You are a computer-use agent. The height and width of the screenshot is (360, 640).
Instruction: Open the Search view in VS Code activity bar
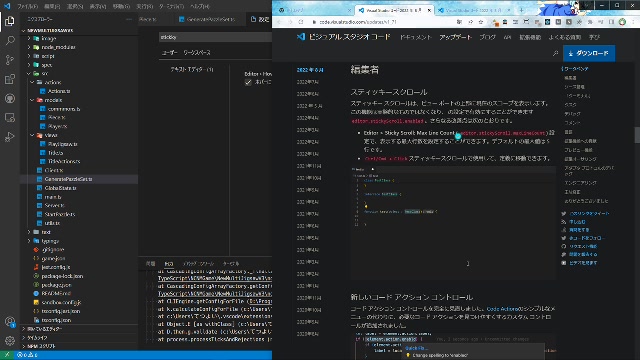click(x=10, y=40)
